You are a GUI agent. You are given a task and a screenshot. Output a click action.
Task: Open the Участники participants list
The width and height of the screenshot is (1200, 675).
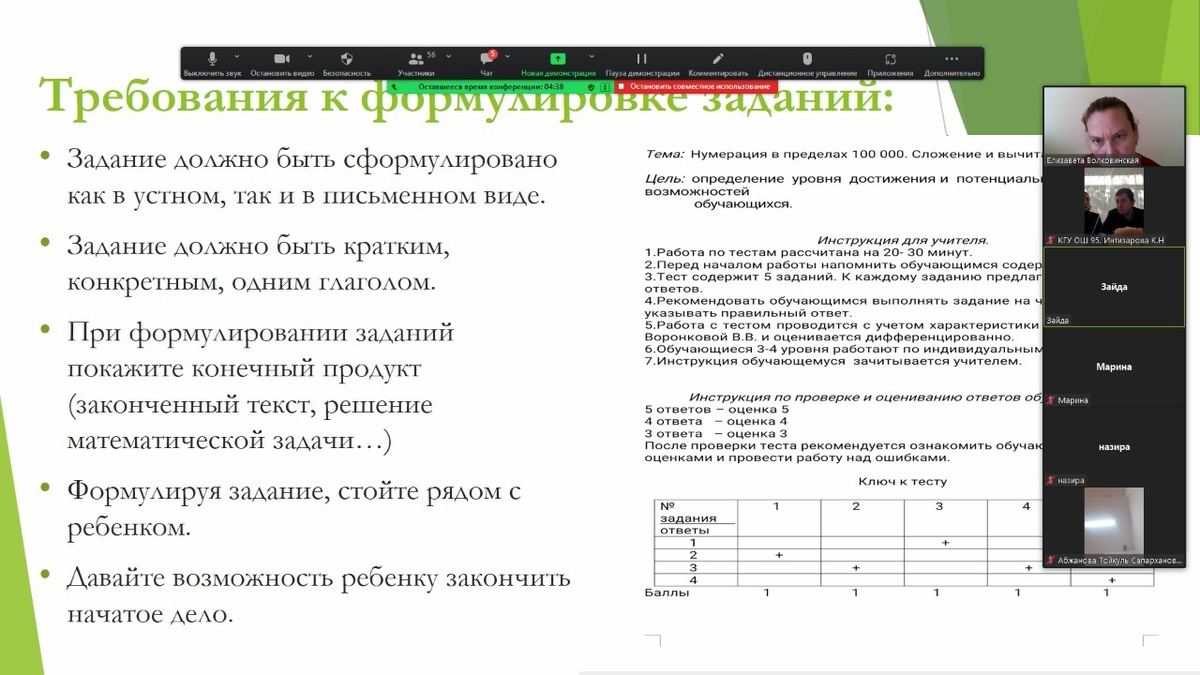[416, 60]
